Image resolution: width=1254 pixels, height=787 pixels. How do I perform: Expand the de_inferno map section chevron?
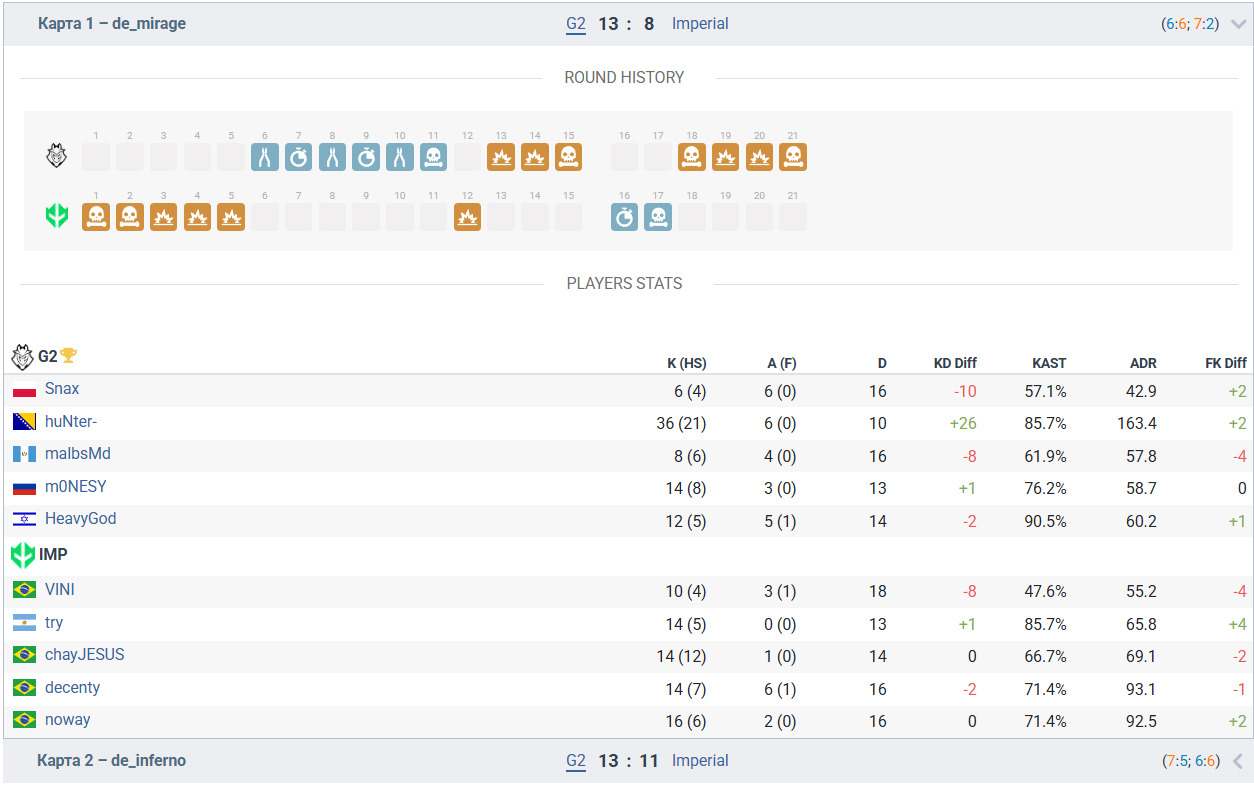point(1238,761)
